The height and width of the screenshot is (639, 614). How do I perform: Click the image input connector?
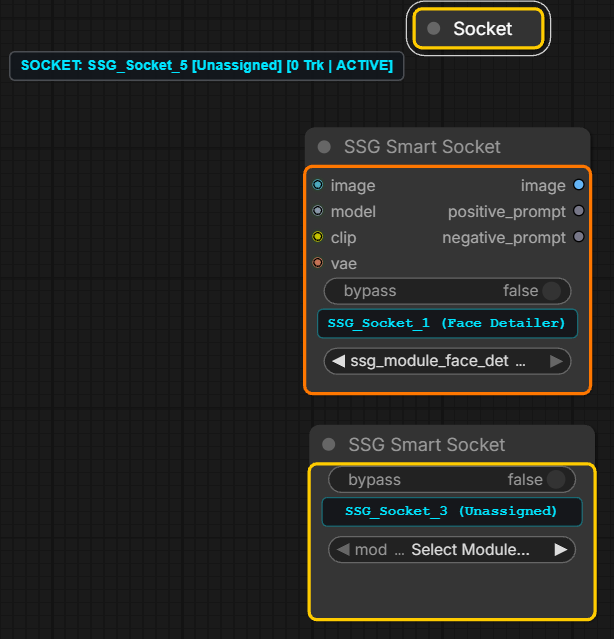tap(318, 185)
